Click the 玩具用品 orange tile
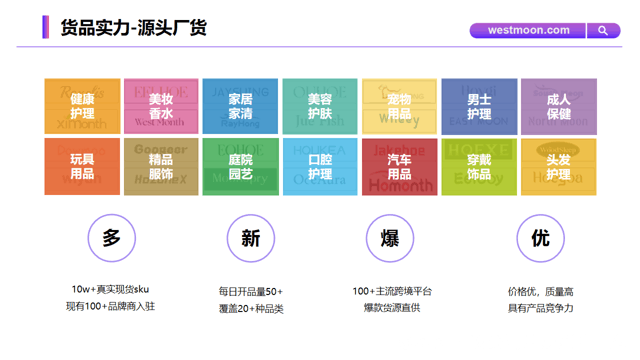Screen dimensions: 640x360 82,167
